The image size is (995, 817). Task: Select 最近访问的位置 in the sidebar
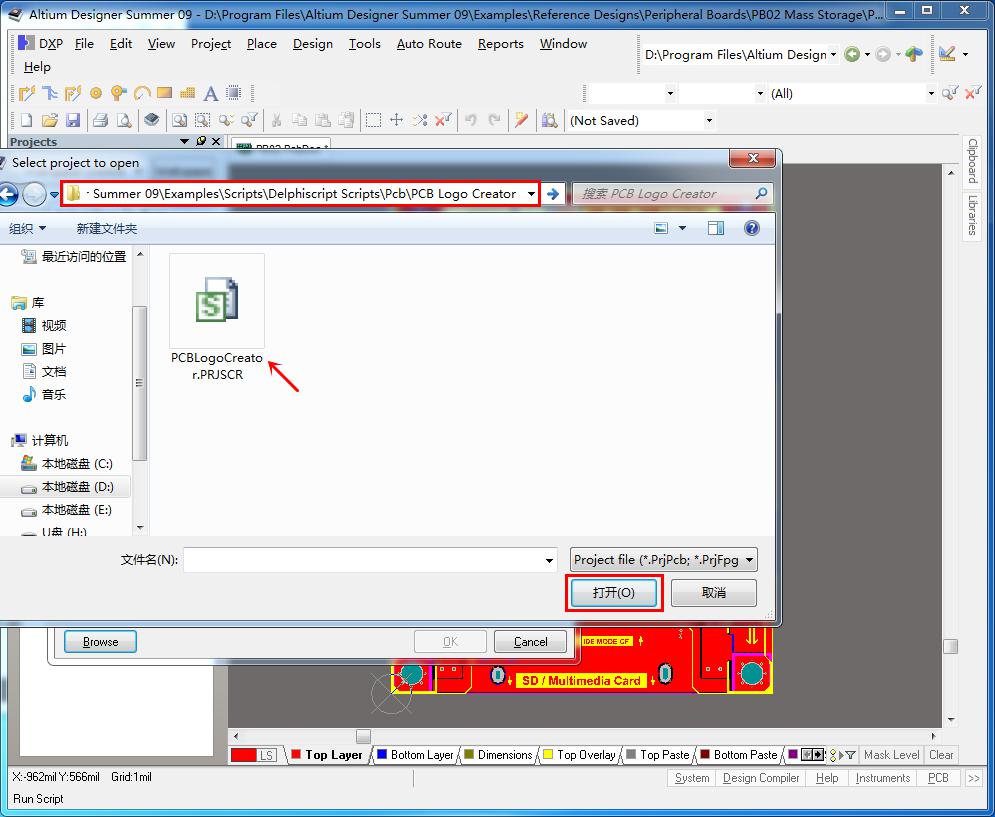point(74,256)
